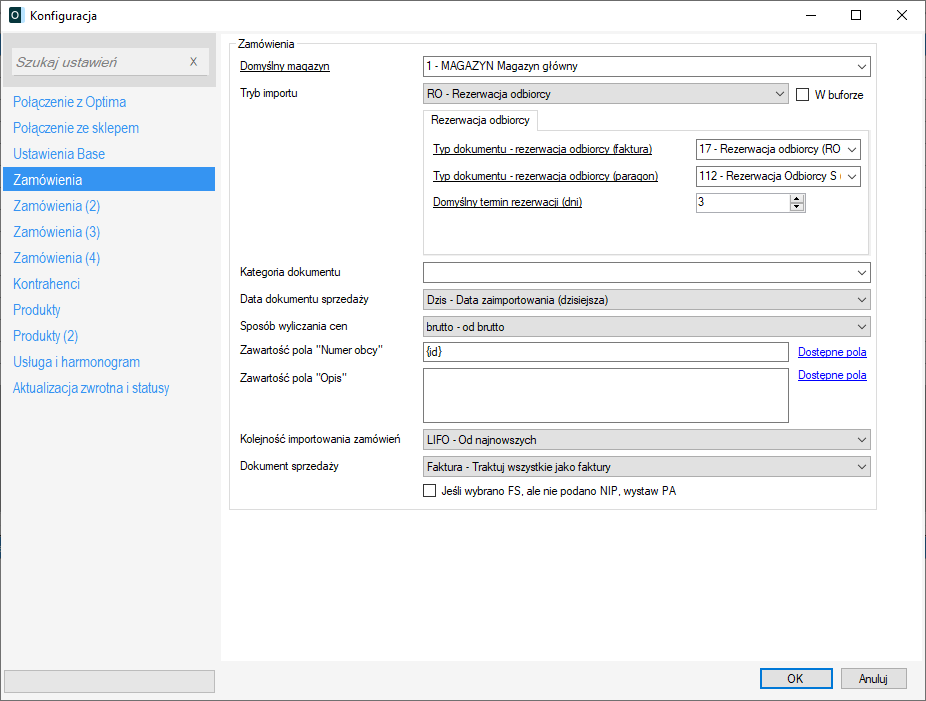The image size is (926, 701).
Task: Click into the 'Opis' text area
Action: click(606, 395)
